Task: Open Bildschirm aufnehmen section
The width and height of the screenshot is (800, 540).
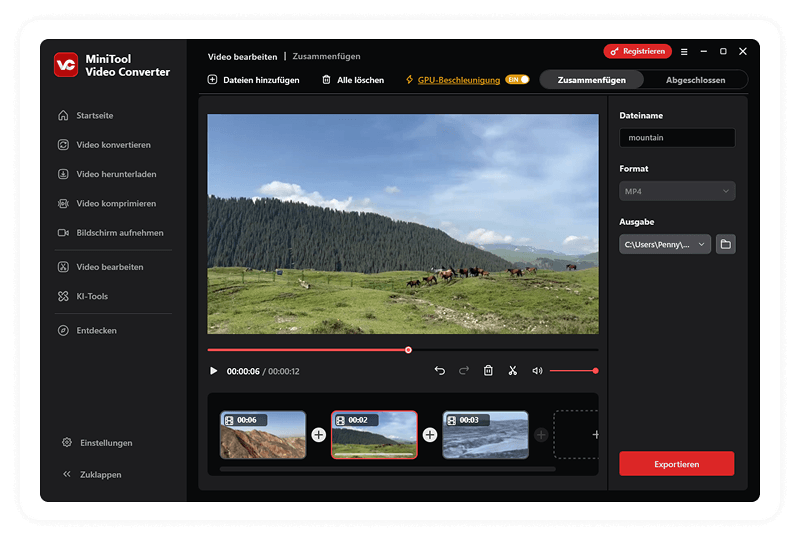Action: click(110, 233)
